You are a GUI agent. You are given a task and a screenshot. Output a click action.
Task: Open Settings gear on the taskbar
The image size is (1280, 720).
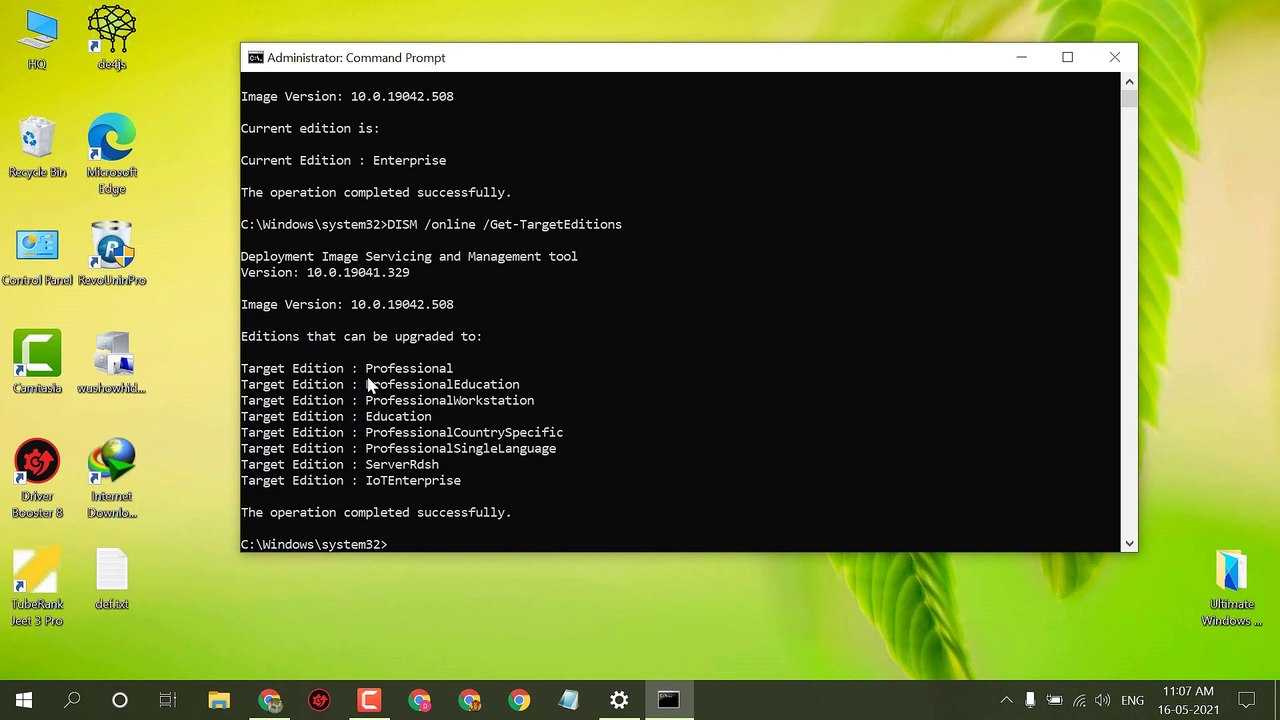[619, 700]
